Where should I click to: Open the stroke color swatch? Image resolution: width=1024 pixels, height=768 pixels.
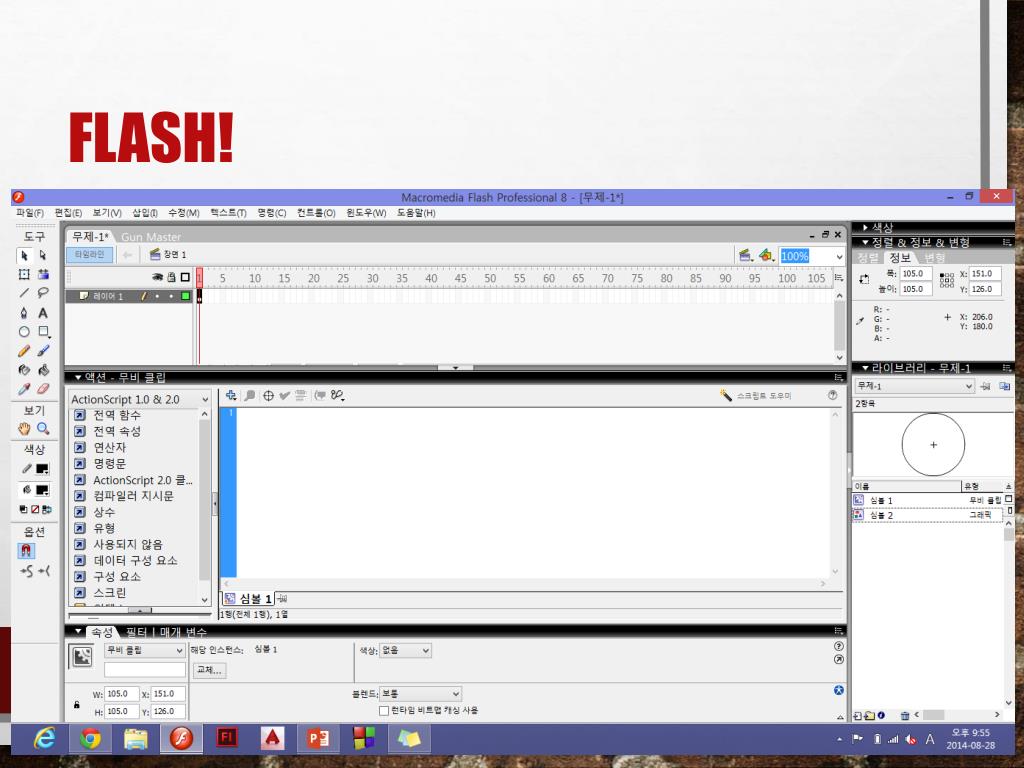coord(42,469)
